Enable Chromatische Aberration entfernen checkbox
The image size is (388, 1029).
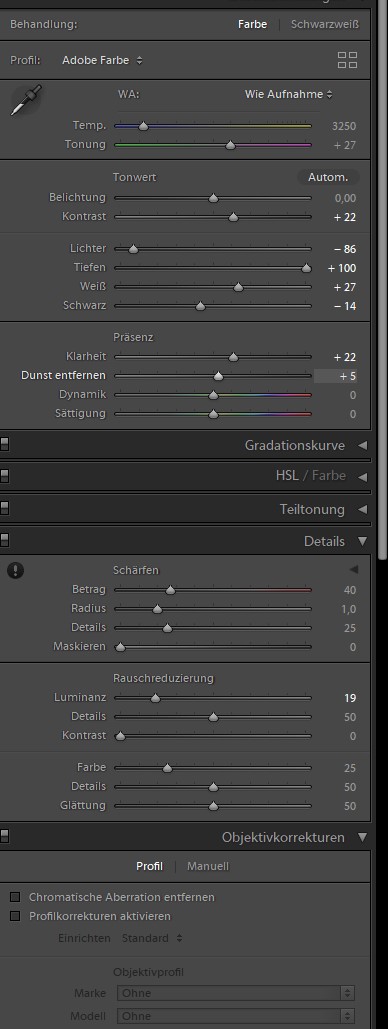pos(15,896)
